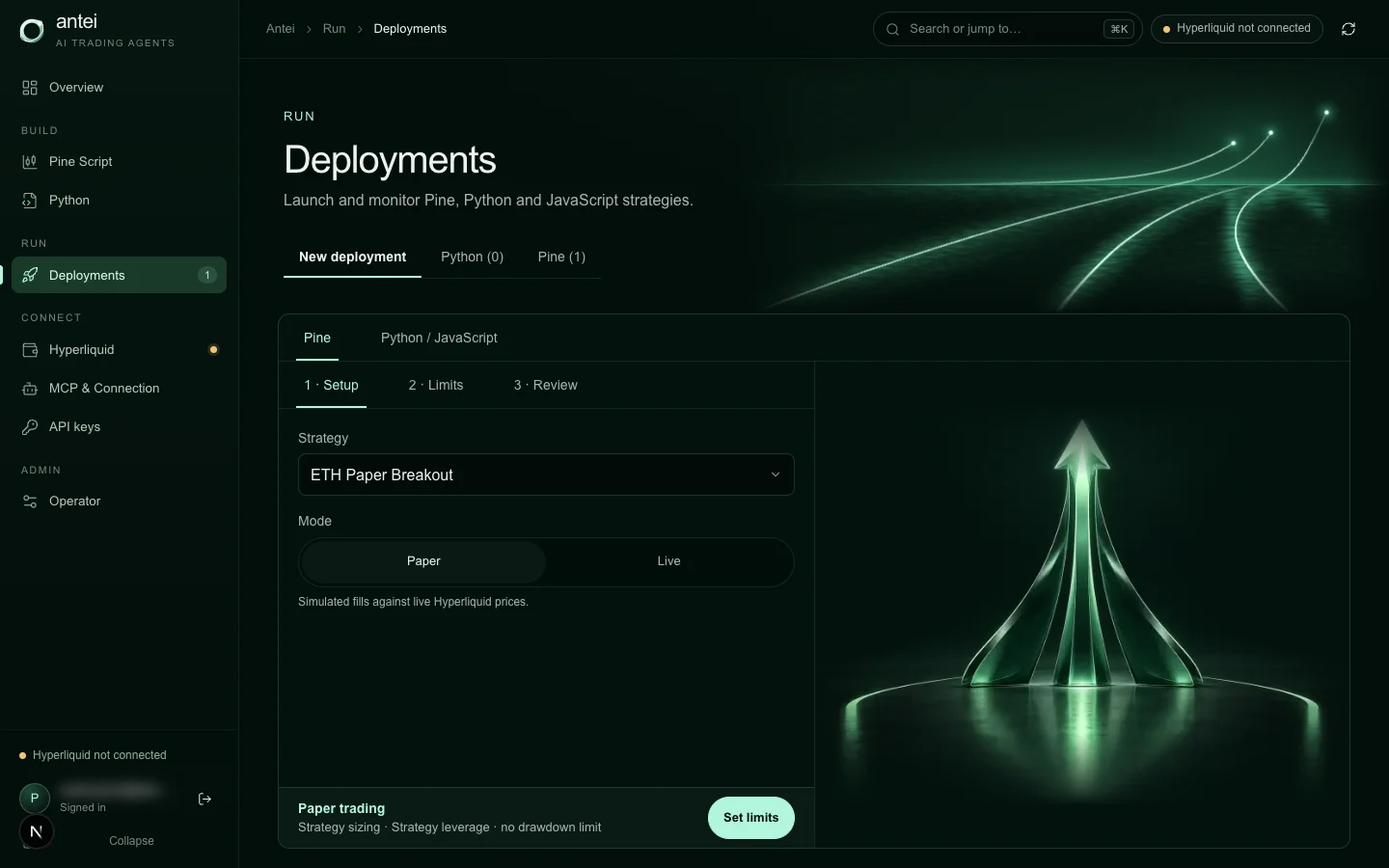The height and width of the screenshot is (868, 1389).
Task: Click the Operator sliders icon
Action: tap(30, 502)
